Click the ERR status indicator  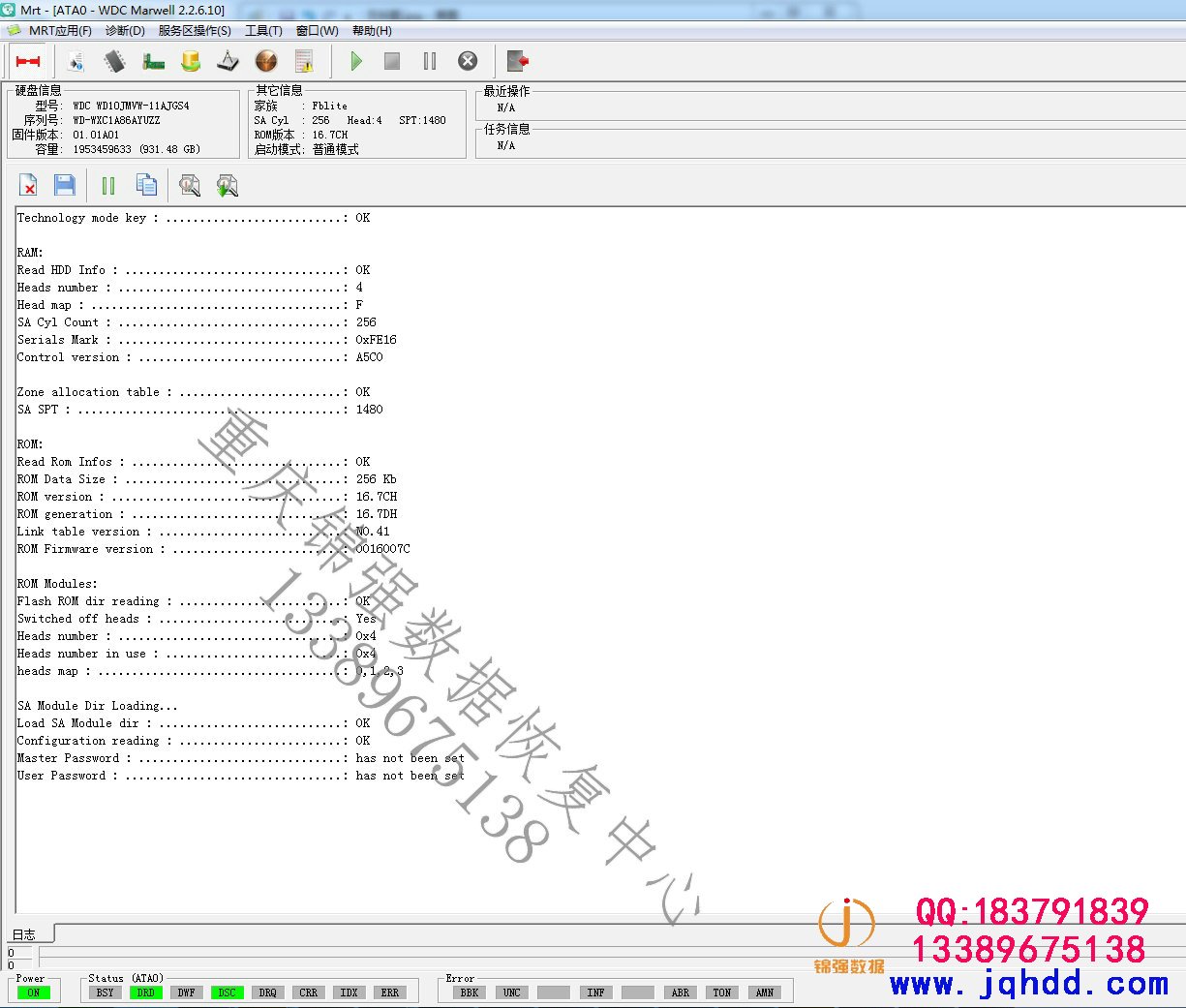(x=390, y=993)
